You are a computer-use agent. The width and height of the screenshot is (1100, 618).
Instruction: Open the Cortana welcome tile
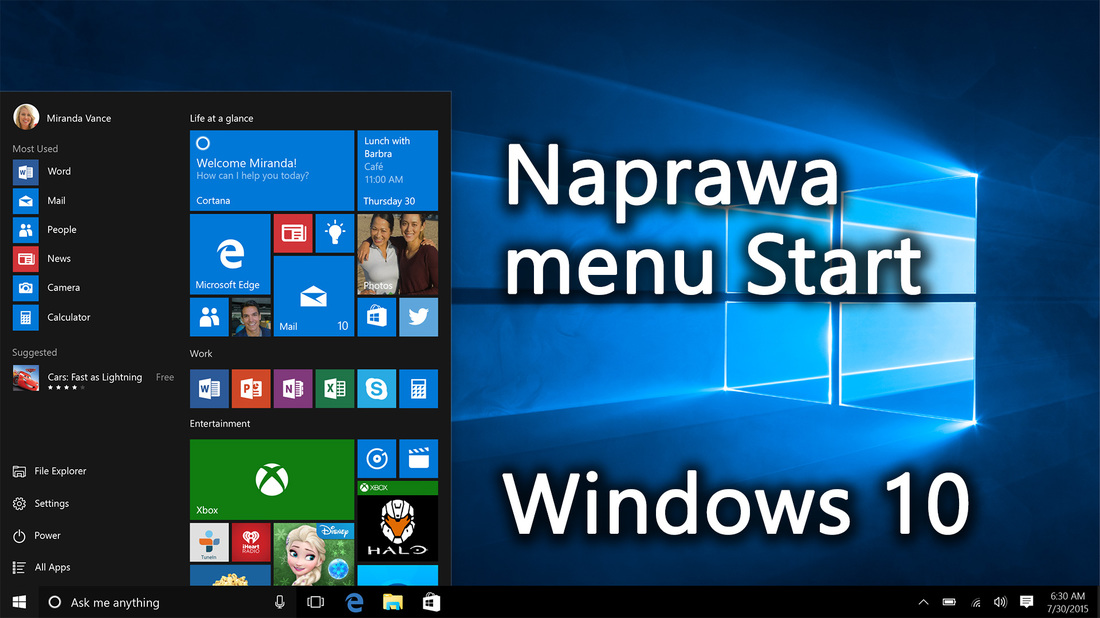[x=271, y=170]
